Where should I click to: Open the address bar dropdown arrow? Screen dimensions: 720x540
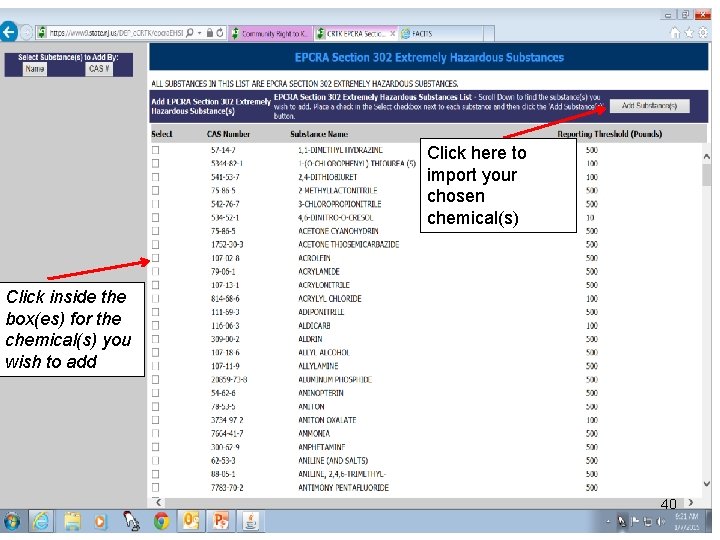(x=199, y=33)
